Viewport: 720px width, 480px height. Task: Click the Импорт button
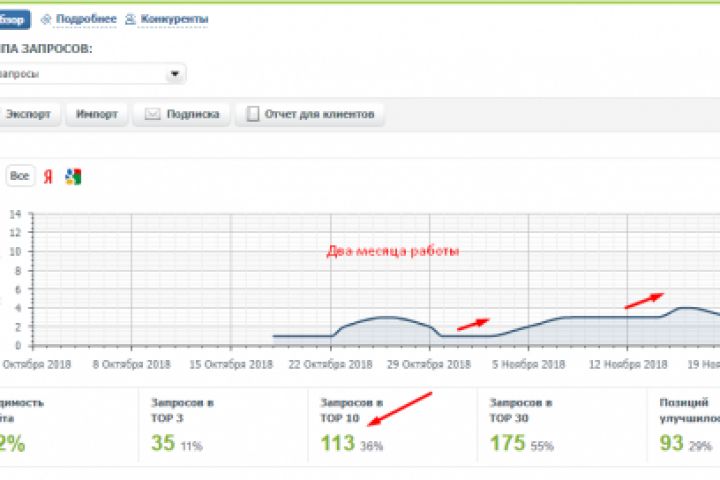coord(96,114)
